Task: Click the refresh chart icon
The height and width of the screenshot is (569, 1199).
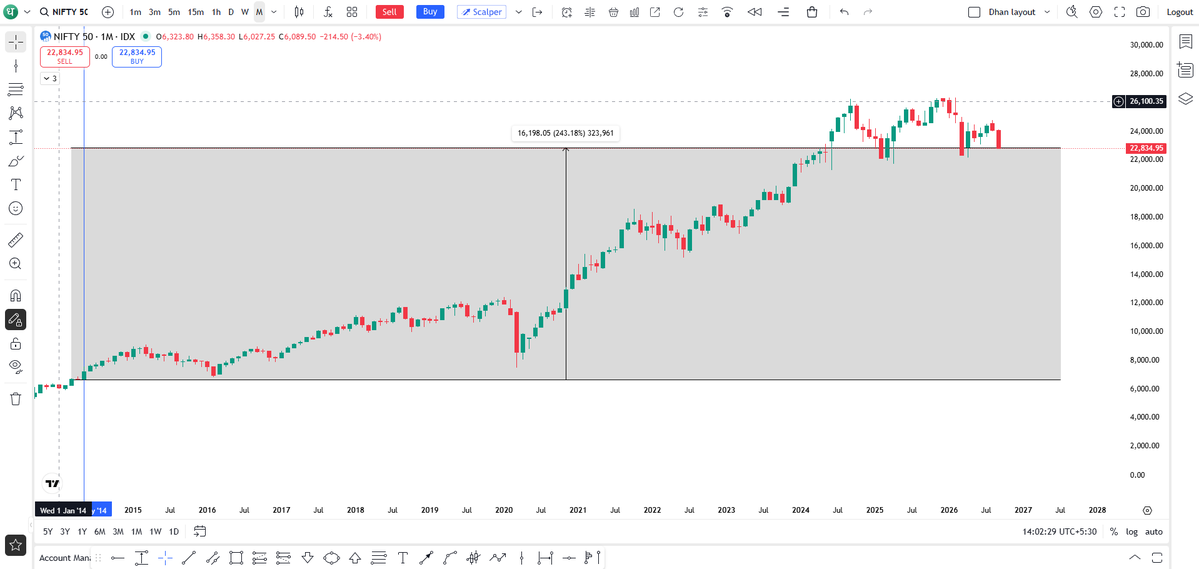Action: pos(679,12)
